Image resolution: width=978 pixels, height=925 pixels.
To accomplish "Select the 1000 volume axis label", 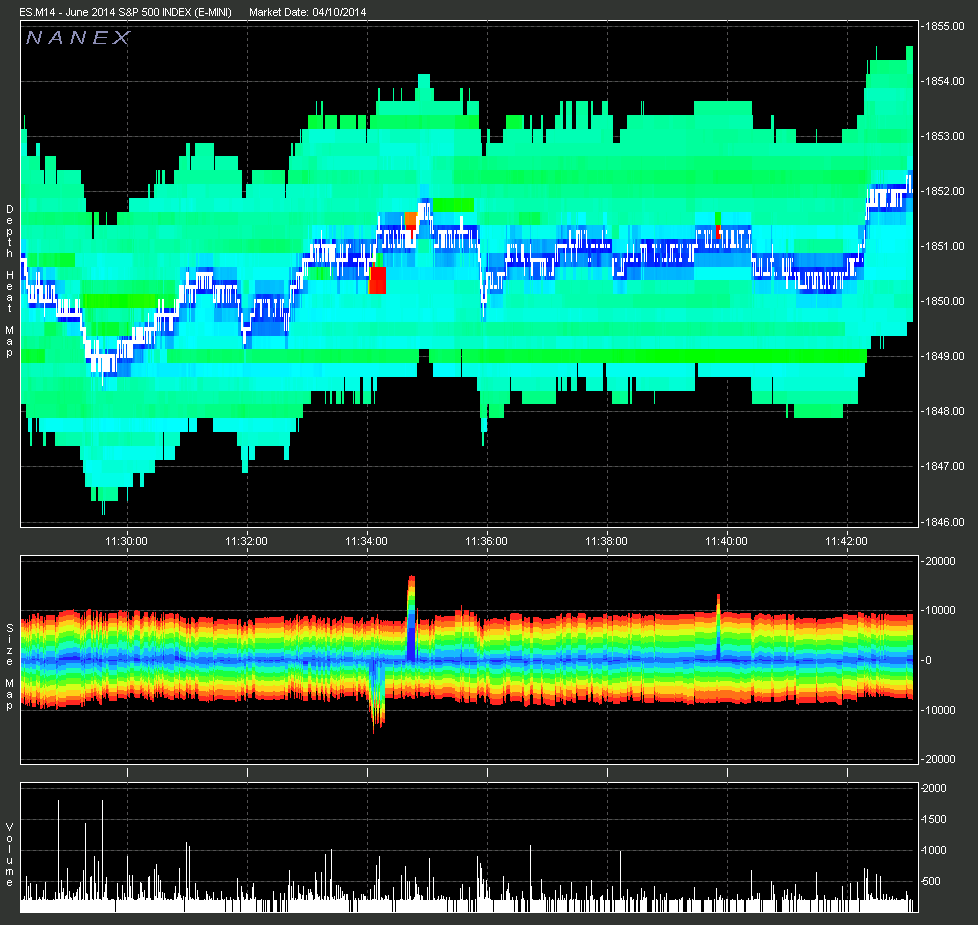I will [x=934, y=850].
